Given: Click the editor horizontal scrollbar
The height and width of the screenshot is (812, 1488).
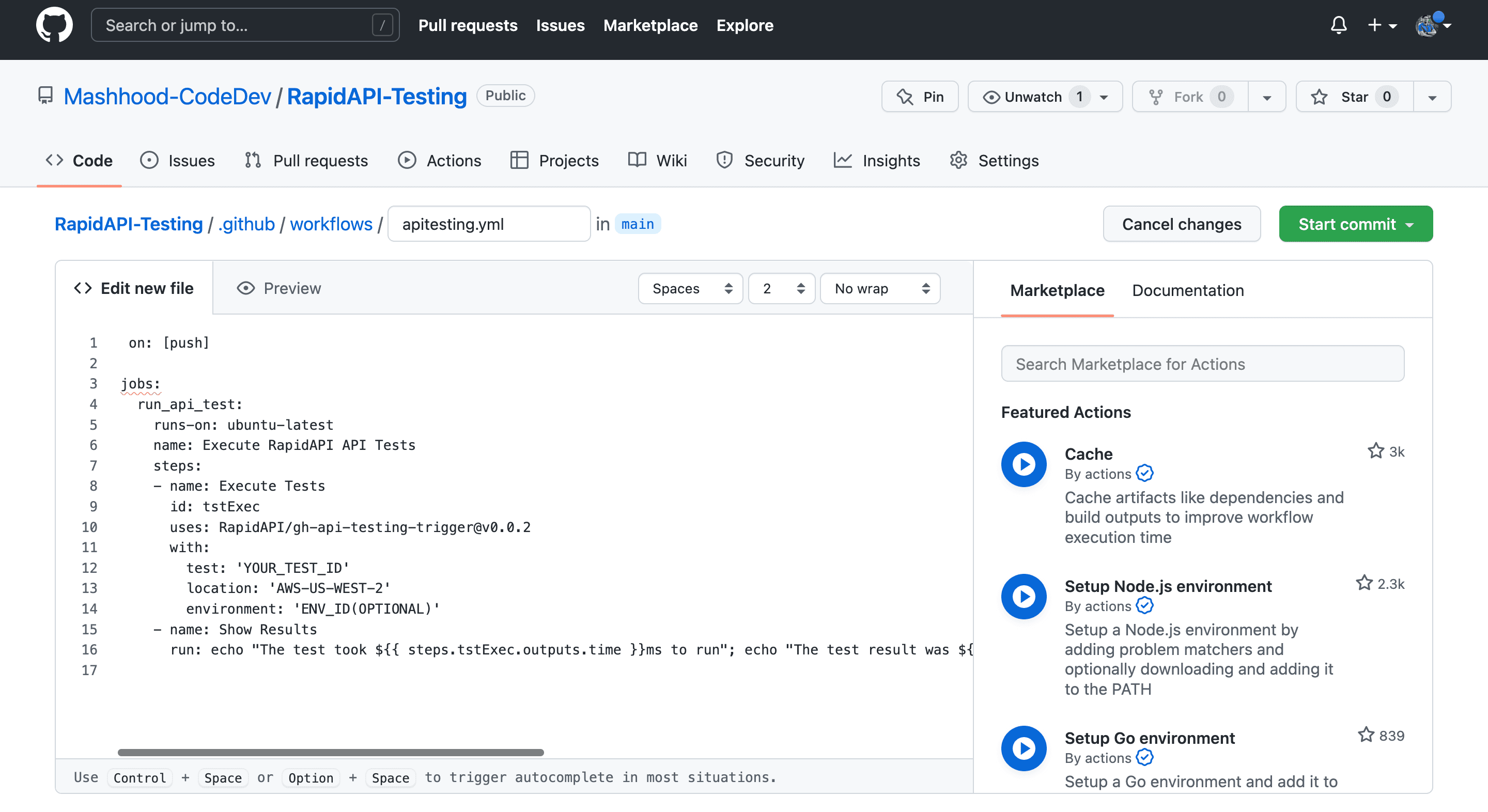Looking at the screenshot, I should [331, 752].
